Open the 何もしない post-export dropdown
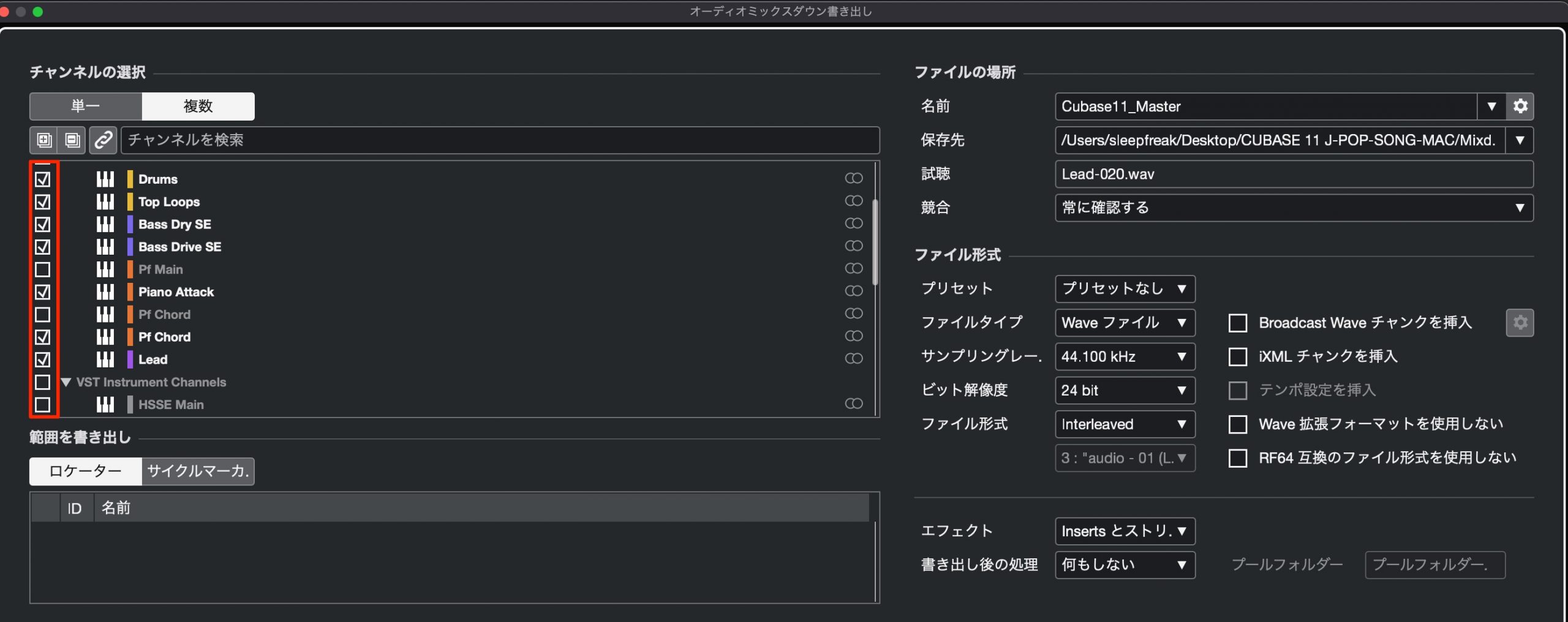The width and height of the screenshot is (1568, 622). point(1125,564)
